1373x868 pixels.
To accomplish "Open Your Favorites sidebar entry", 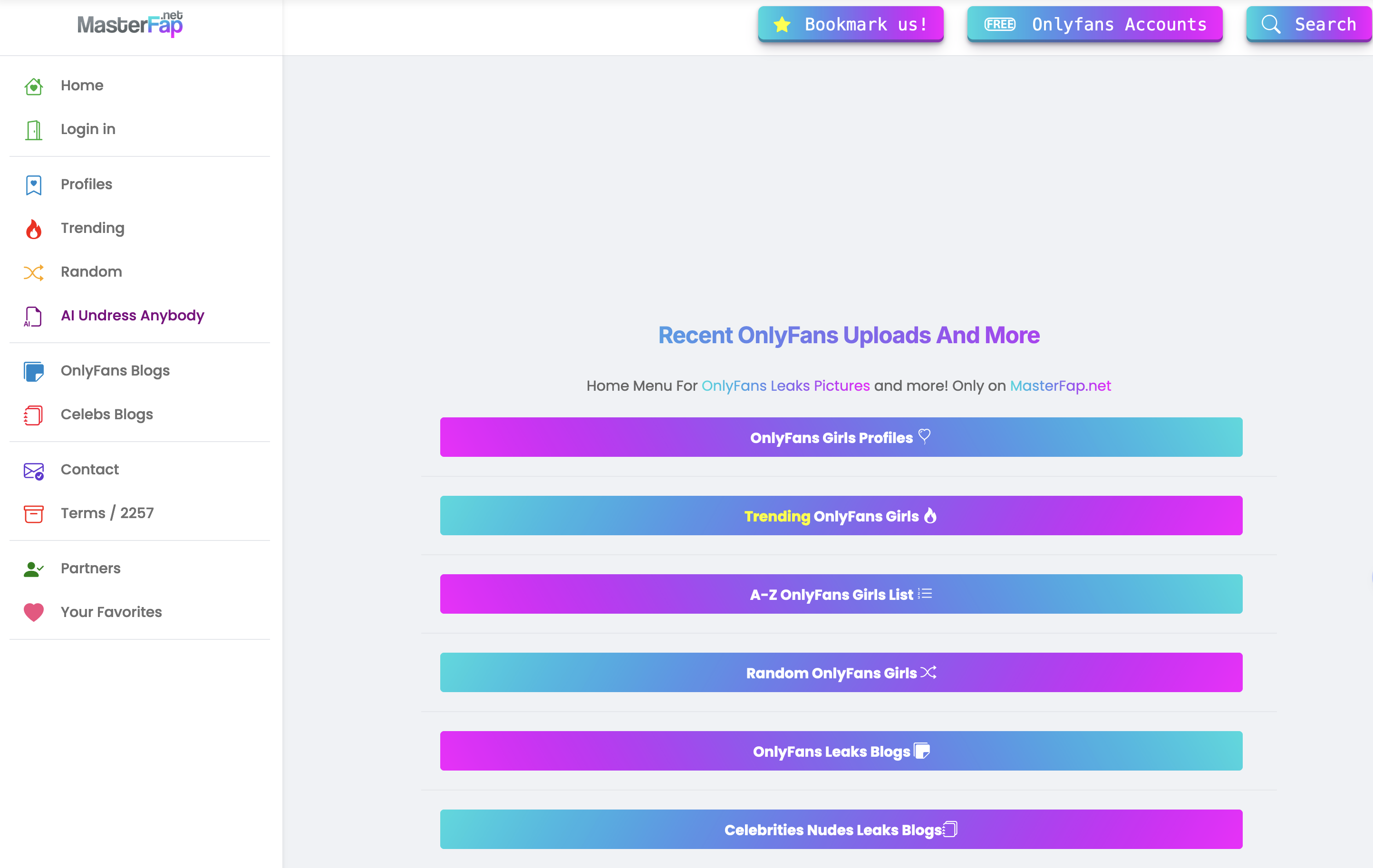I will (x=111, y=611).
